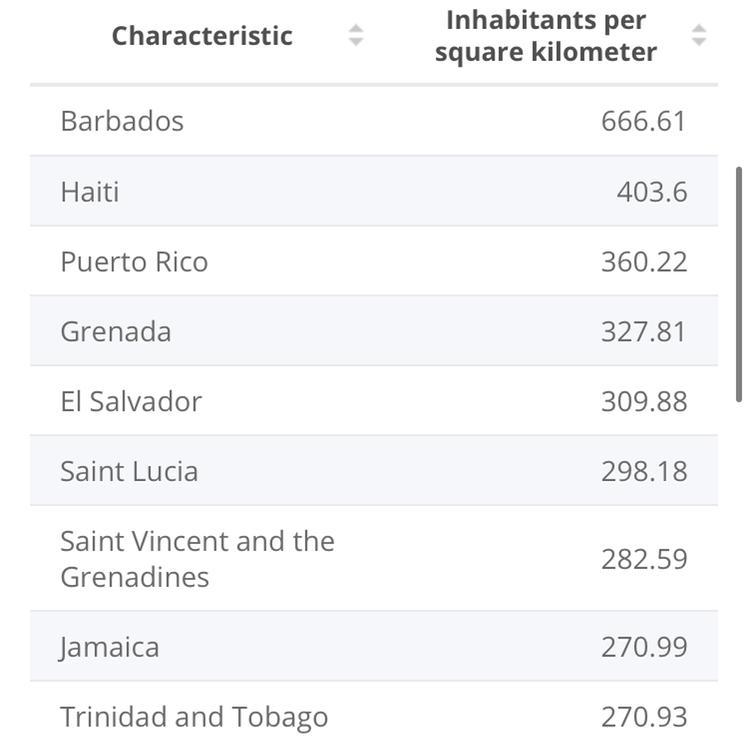748x748 pixels.
Task: Select the Puerto Rico row
Action: pos(374,261)
